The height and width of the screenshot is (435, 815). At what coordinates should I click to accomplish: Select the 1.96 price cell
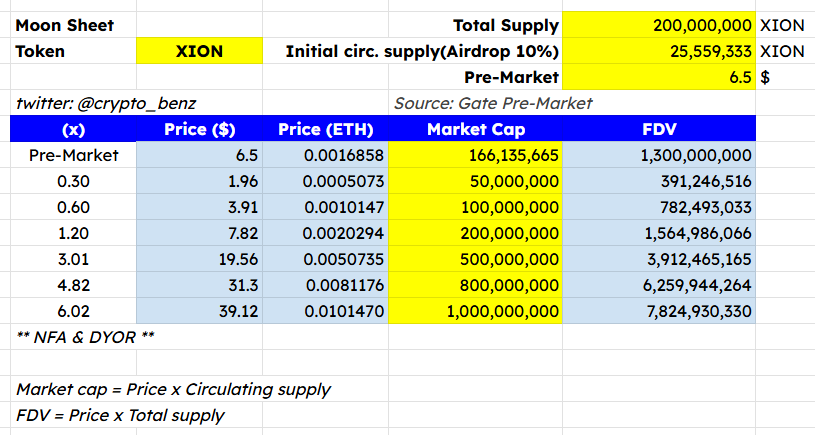pyautogui.click(x=200, y=181)
